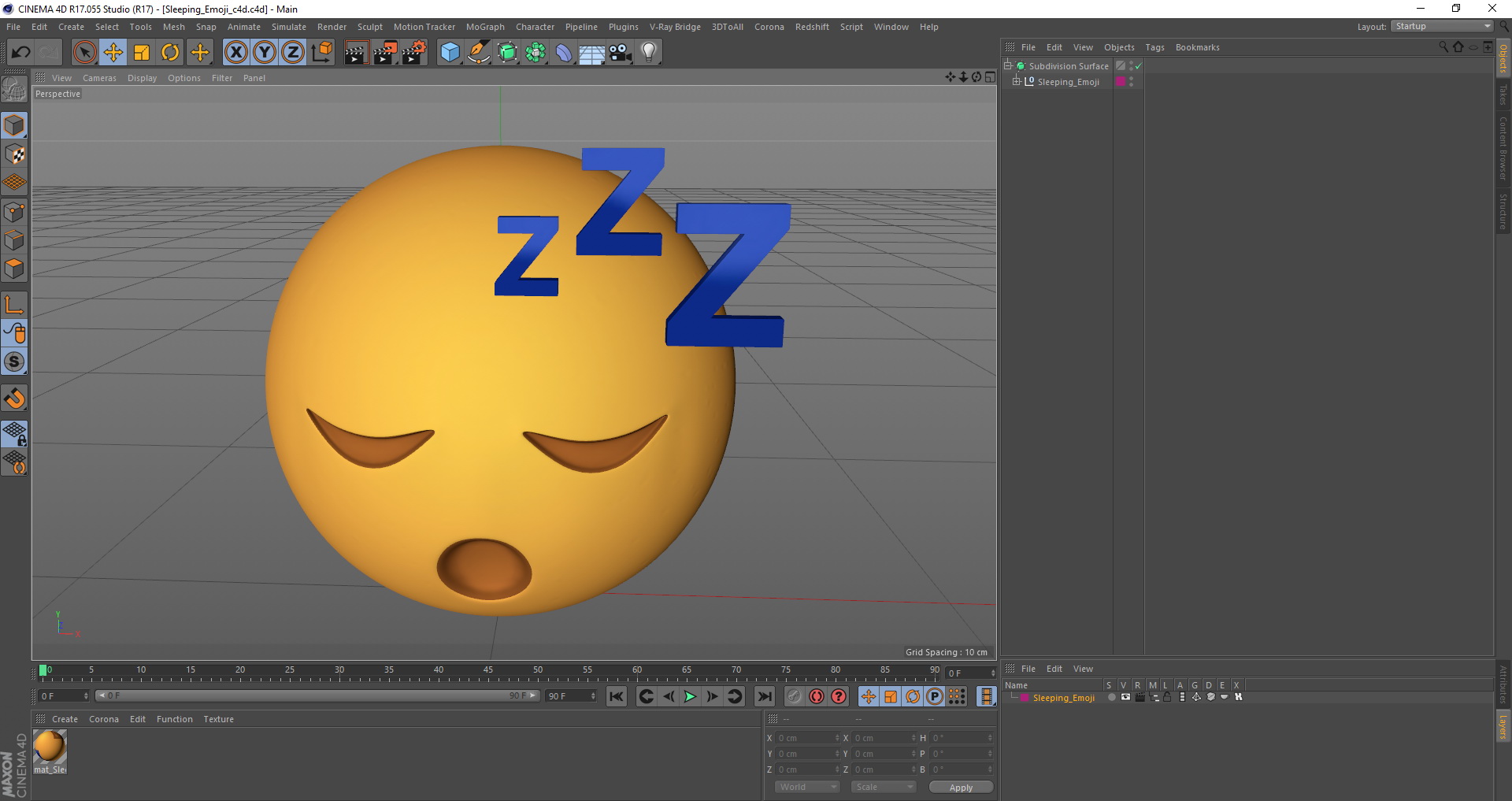Switch to Texture mode icon
Image resolution: width=1512 pixels, height=801 pixels.
14,154
